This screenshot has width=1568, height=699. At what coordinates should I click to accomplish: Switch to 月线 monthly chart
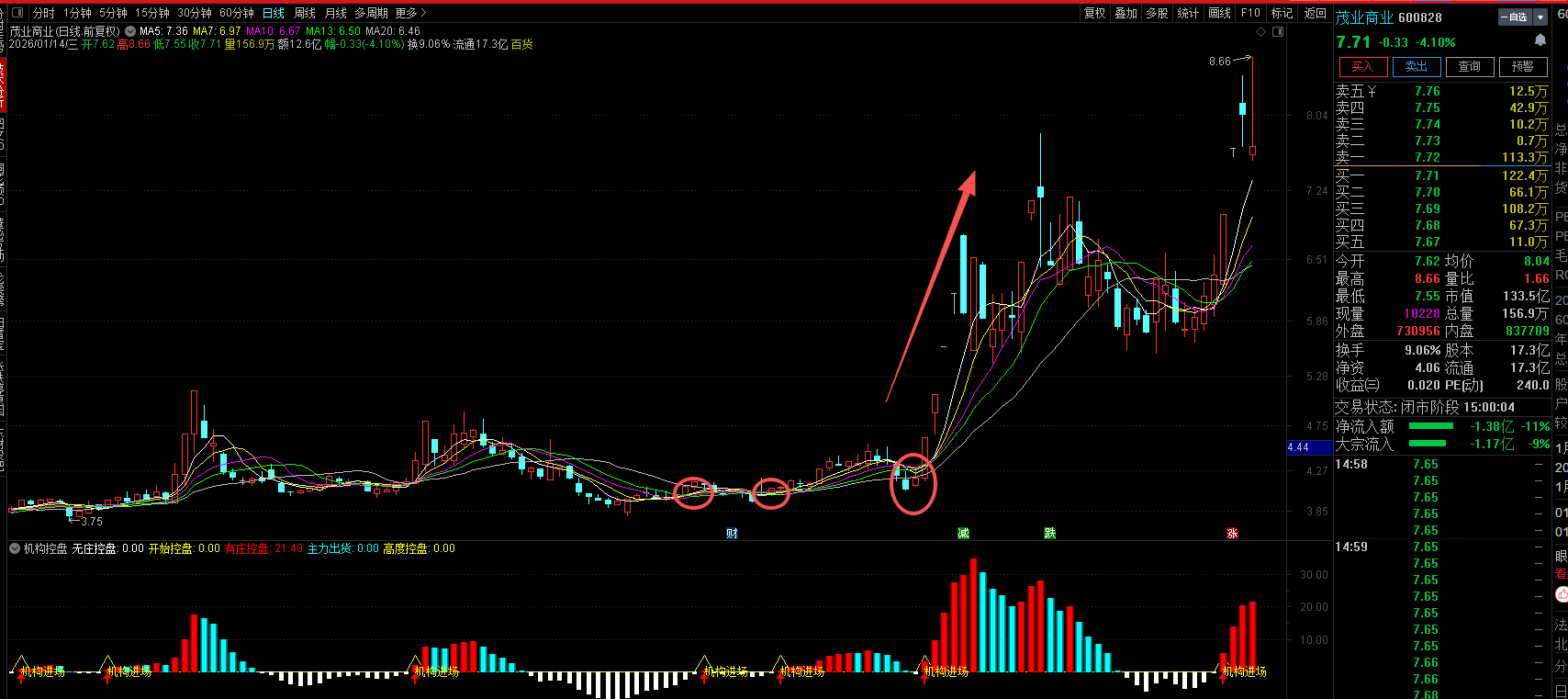click(335, 13)
